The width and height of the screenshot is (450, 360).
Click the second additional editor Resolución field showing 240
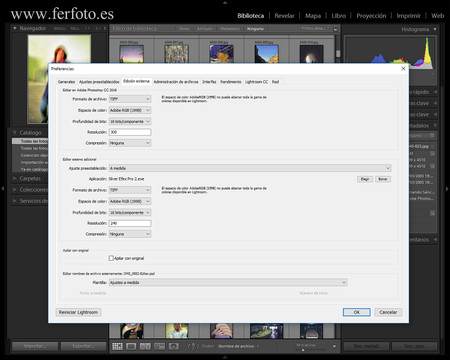click(x=130, y=223)
